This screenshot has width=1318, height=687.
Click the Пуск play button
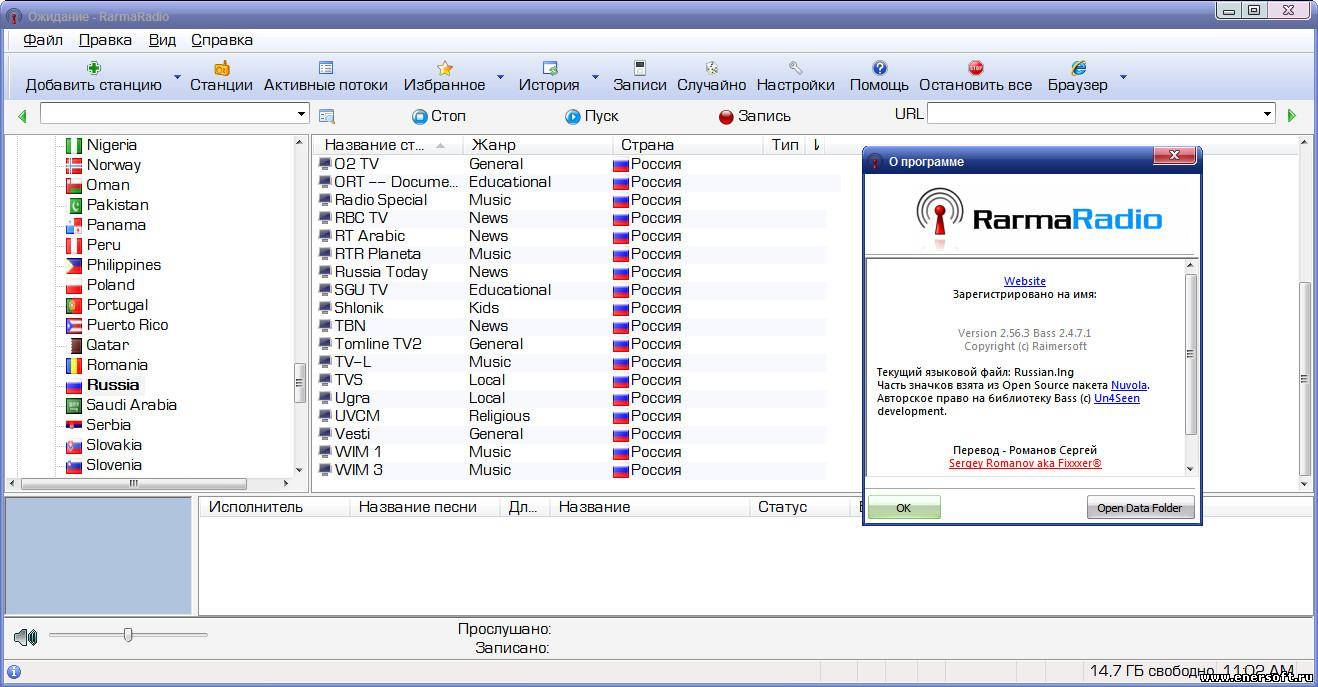coord(592,116)
